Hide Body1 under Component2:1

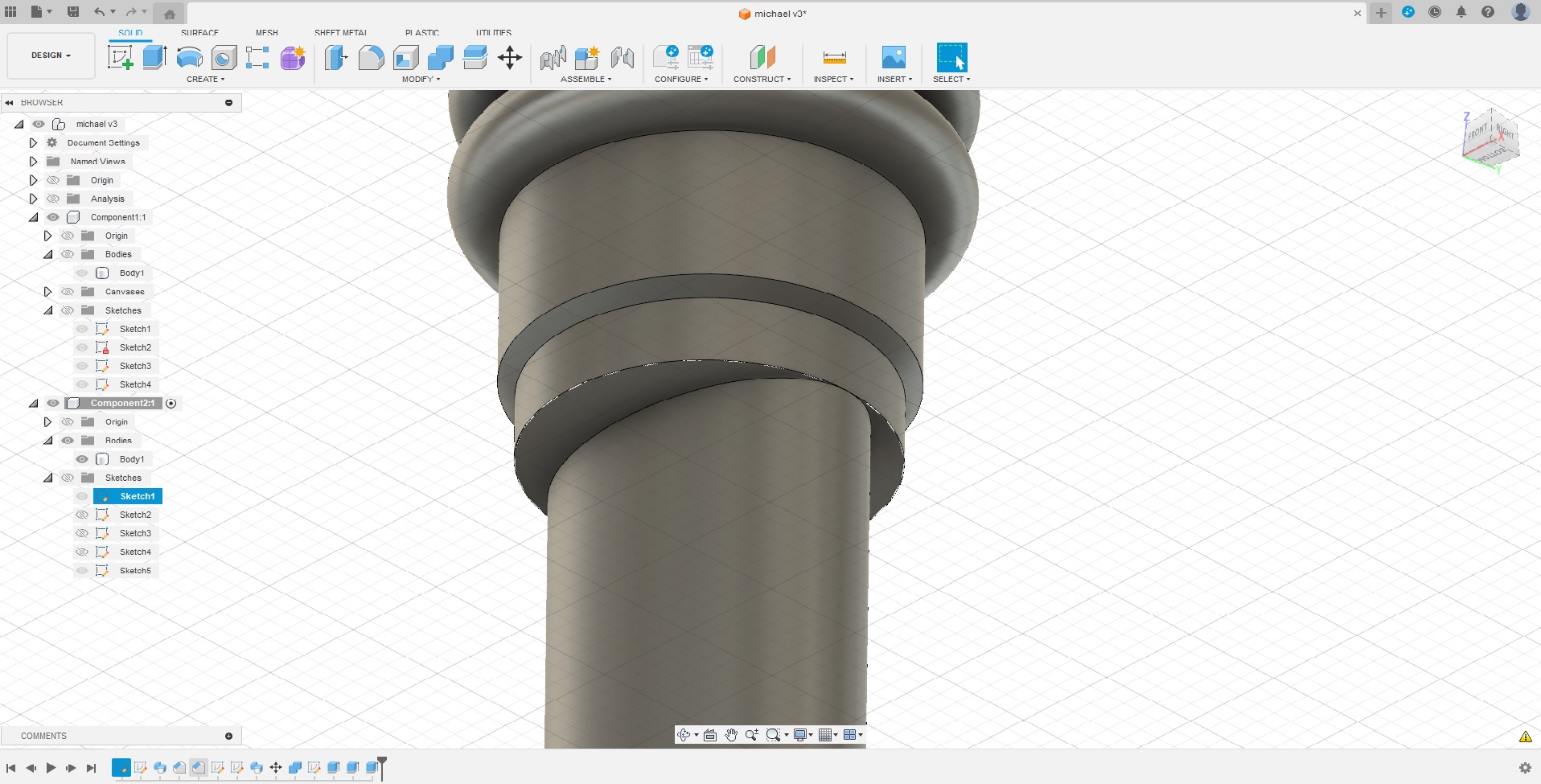(x=81, y=458)
